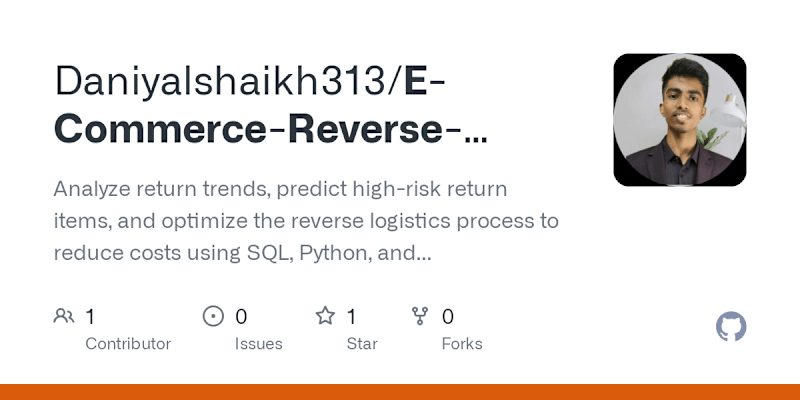
Task: Click the Daniyalshaikh313 owner name
Action: click(219, 81)
